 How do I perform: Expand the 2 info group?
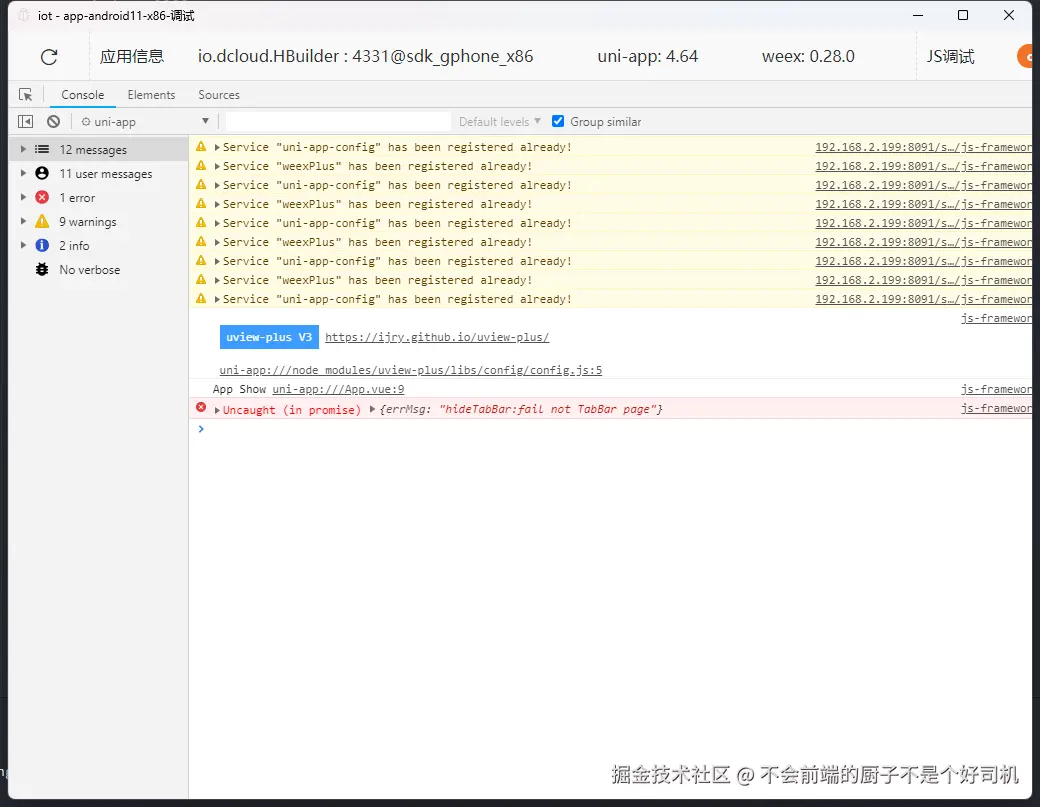[23, 245]
